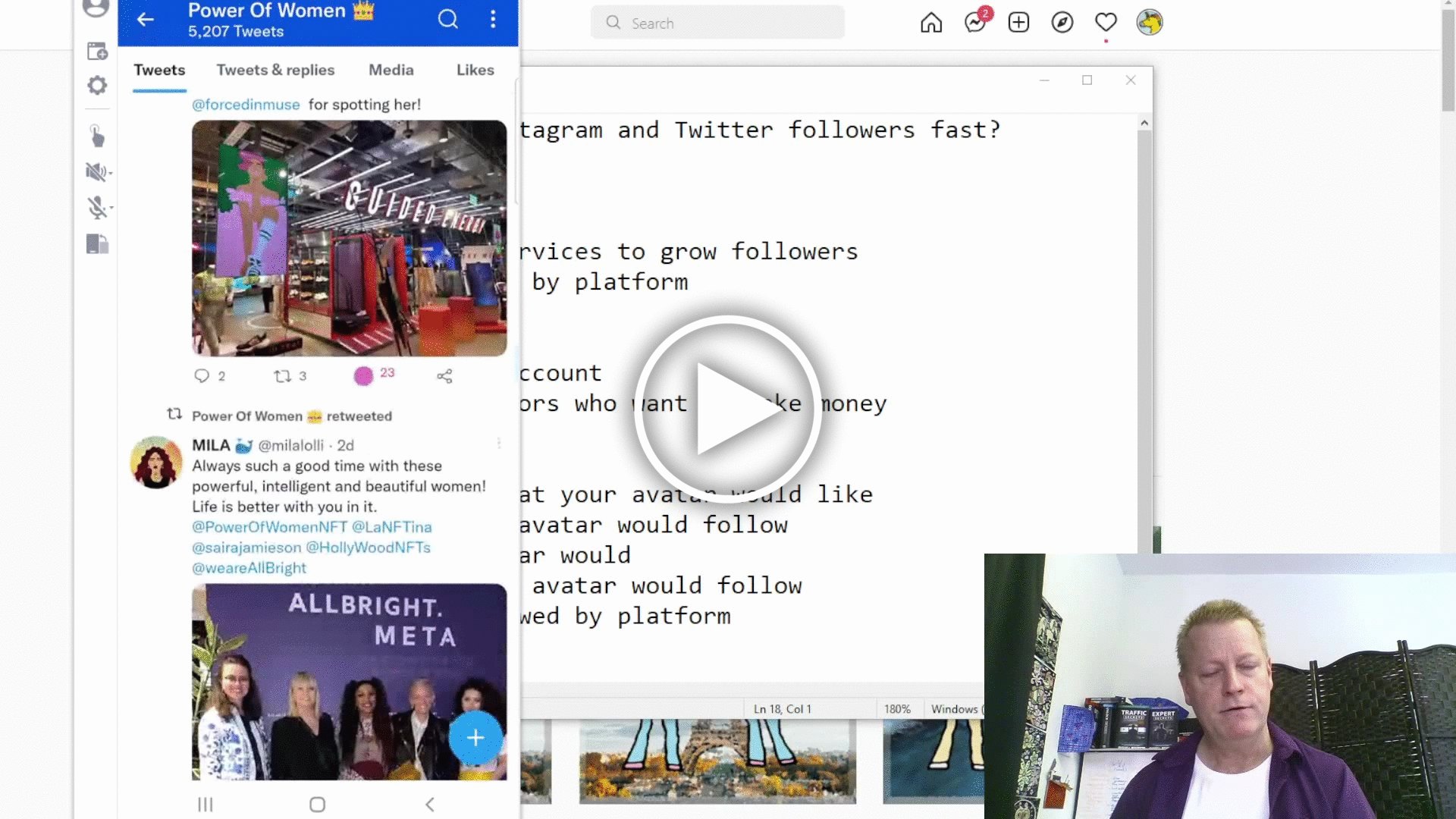Image resolution: width=1456 pixels, height=819 pixels.
Task: Open the Likes tab
Action: pyautogui.click(x=475, y=70)
